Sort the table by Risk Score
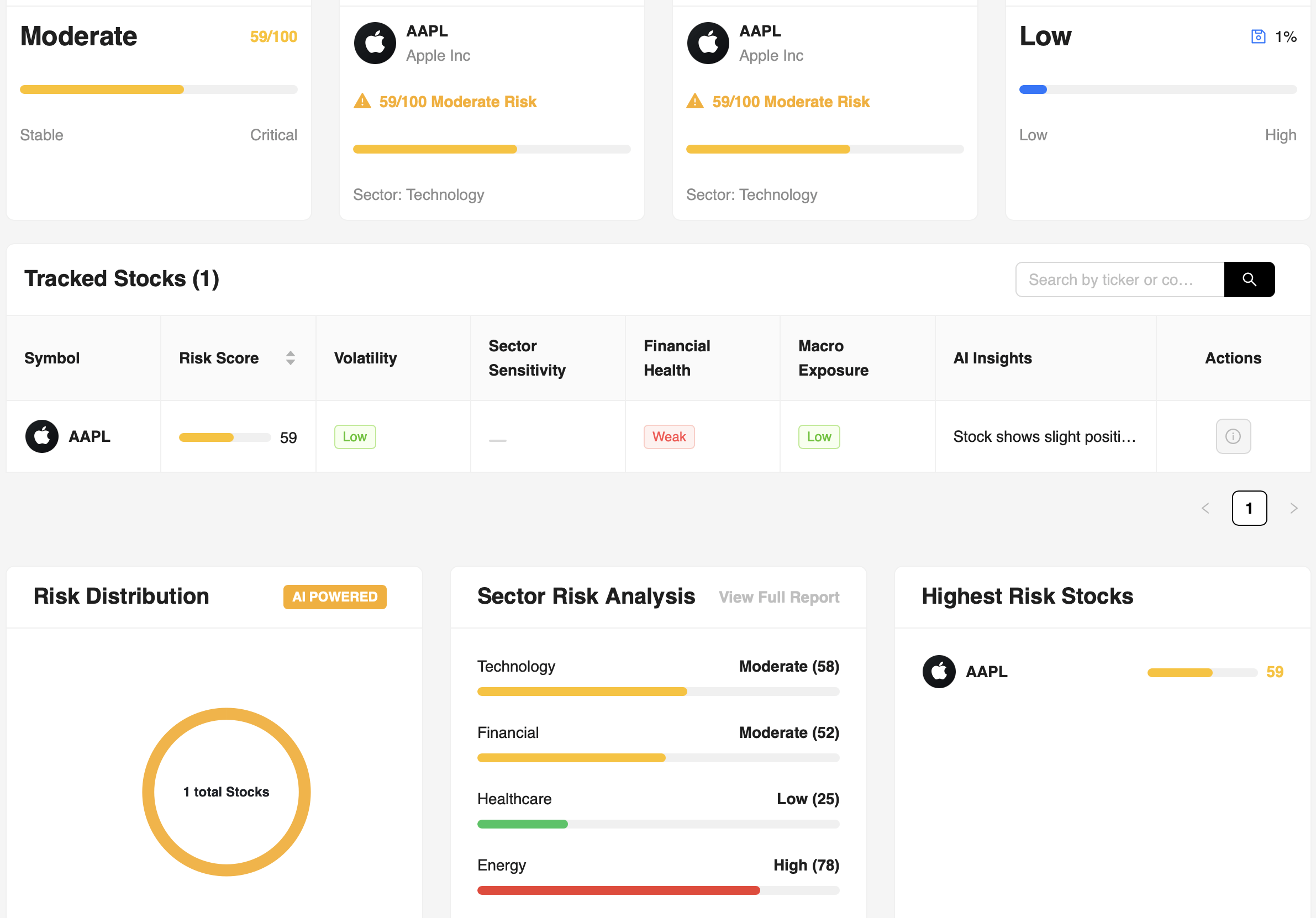Screen dimensions: 1316x918 tap(291, 358)
